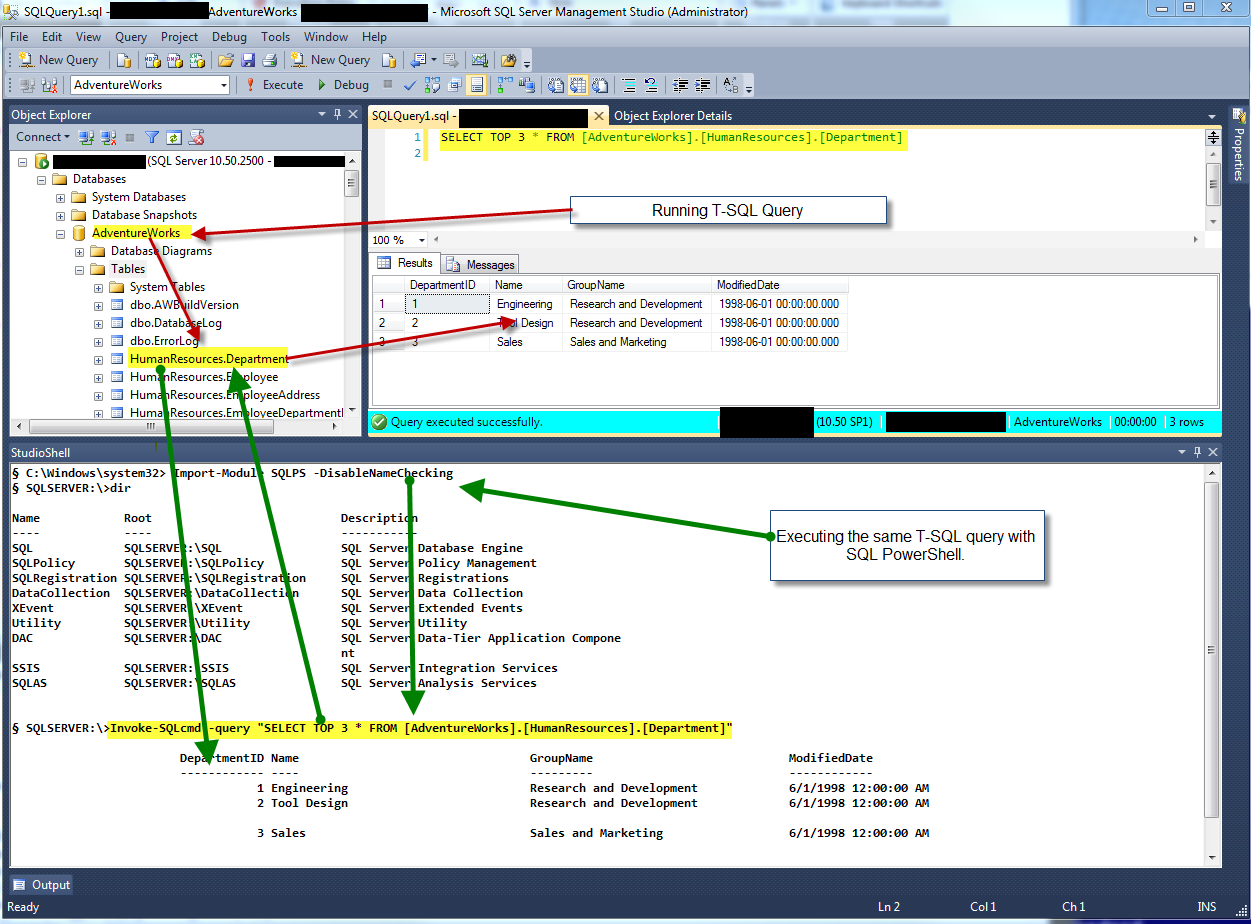Click Object Explorer disconnect server icon
Viewport: 1251px width, 924px height.
pos(108,137)
